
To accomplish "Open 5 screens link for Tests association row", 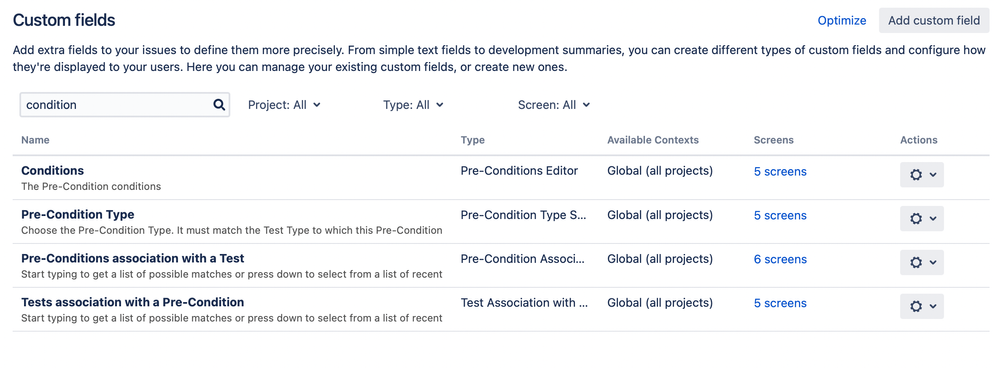I will [780, 303].
